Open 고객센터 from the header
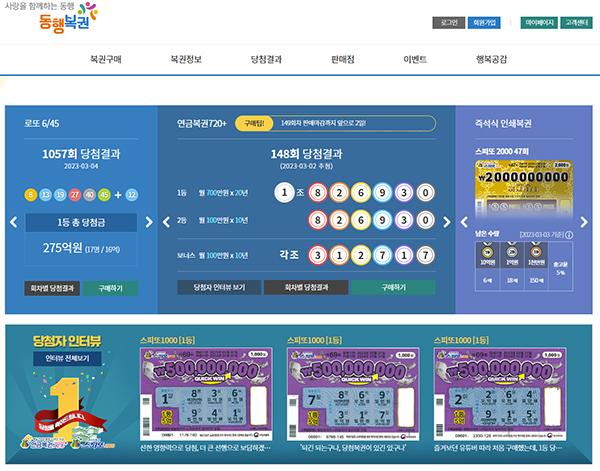This screenshot has height=471, width=600. point(576,23)
